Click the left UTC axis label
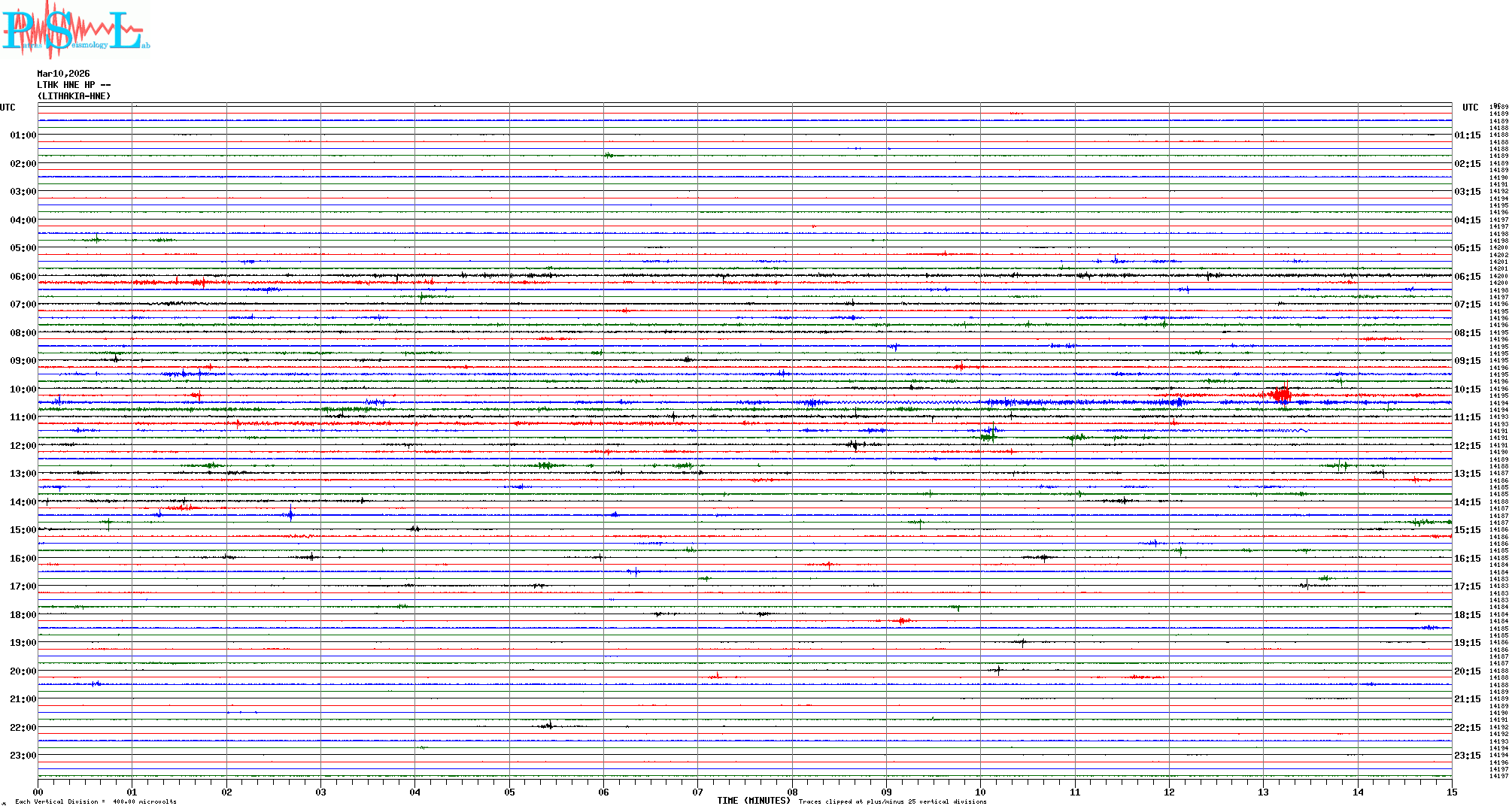The image size is (1512, 812). (8, 108)
